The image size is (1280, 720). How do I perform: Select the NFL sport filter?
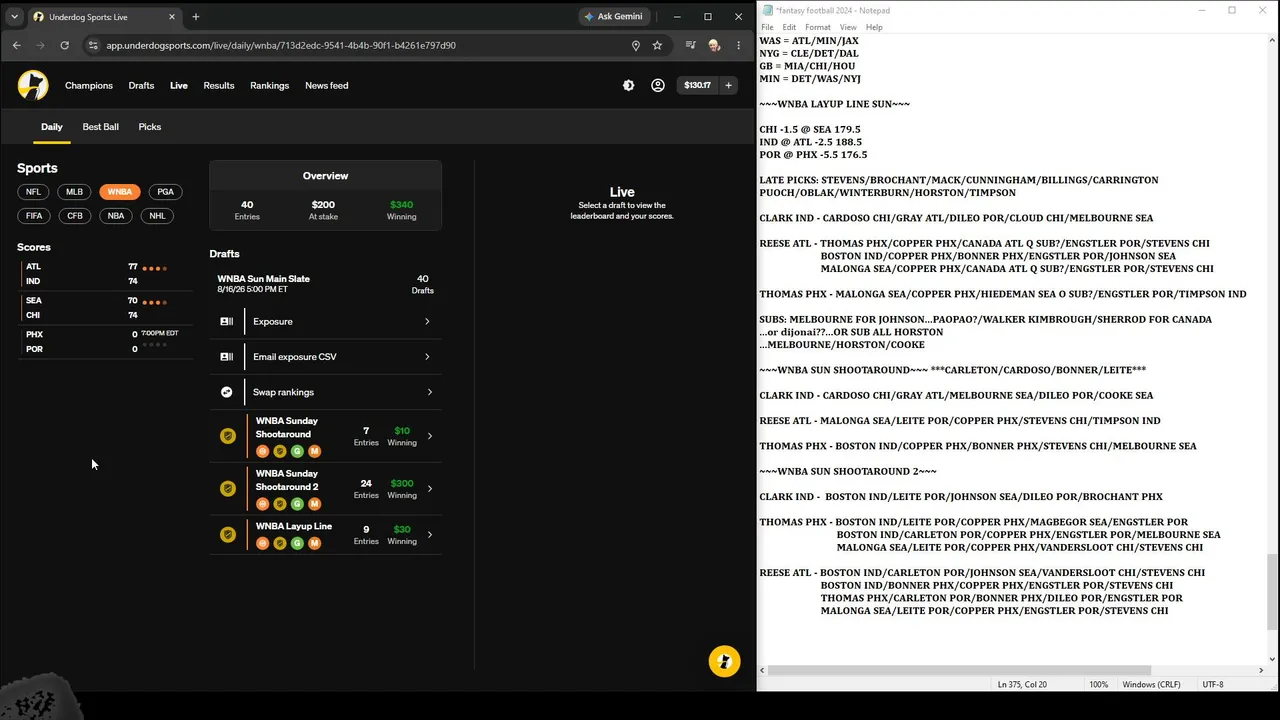coord(34,192)
